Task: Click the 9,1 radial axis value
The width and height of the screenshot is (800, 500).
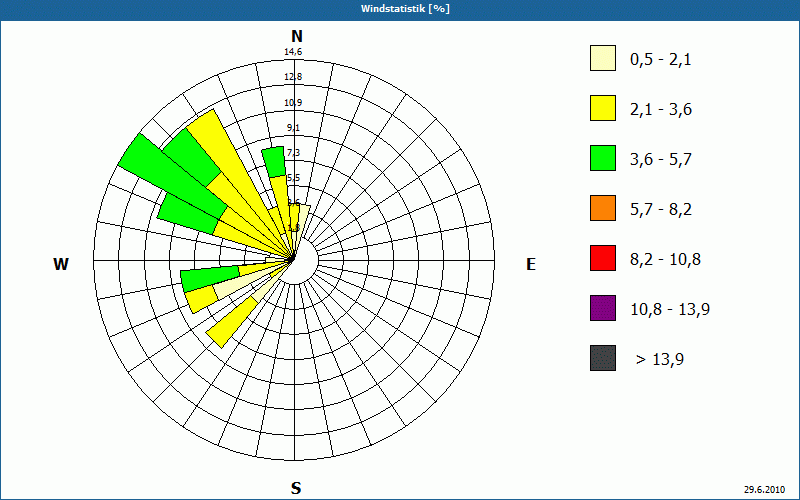Action: [293, 128]
